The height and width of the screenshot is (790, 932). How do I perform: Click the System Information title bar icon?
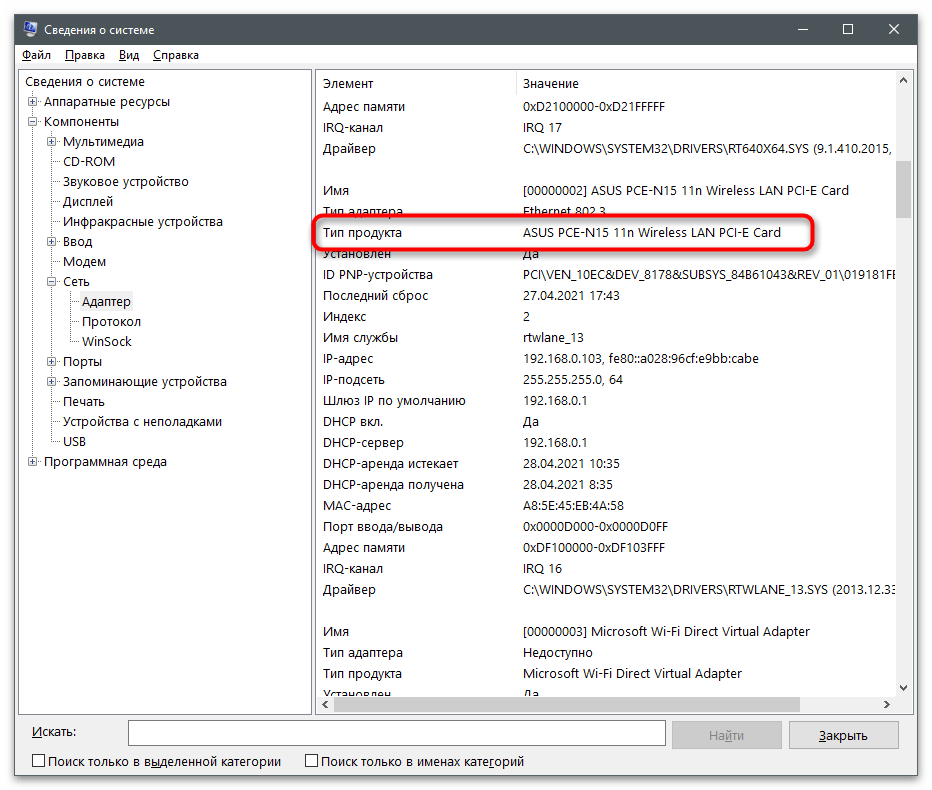[x=30, y=30]
